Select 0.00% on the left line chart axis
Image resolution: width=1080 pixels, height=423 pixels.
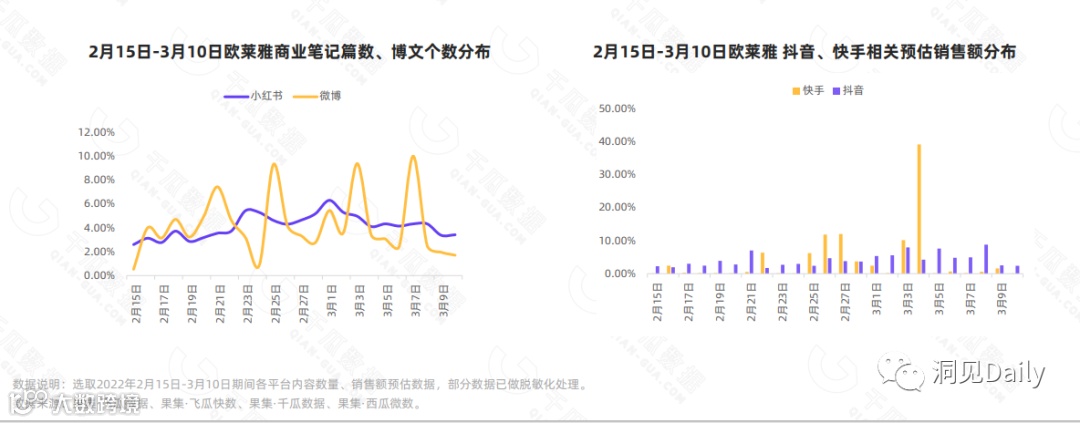(101, 276)
